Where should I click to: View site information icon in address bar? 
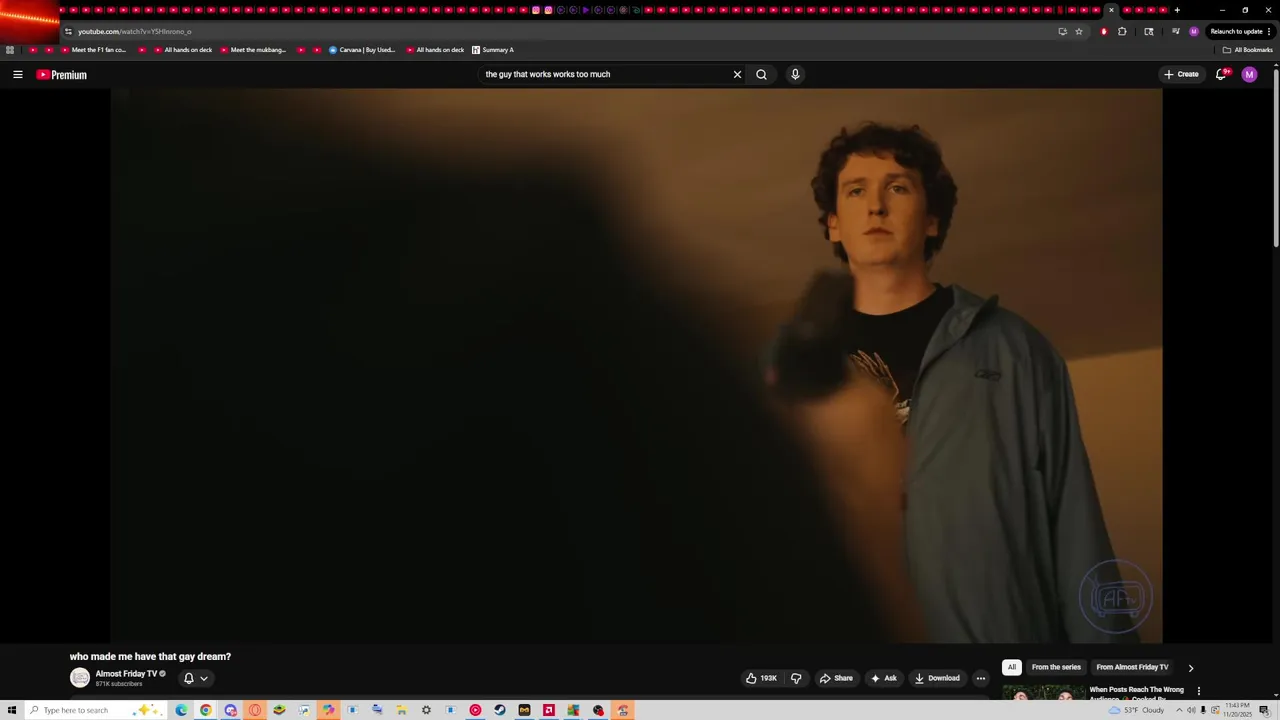(68, 31)
